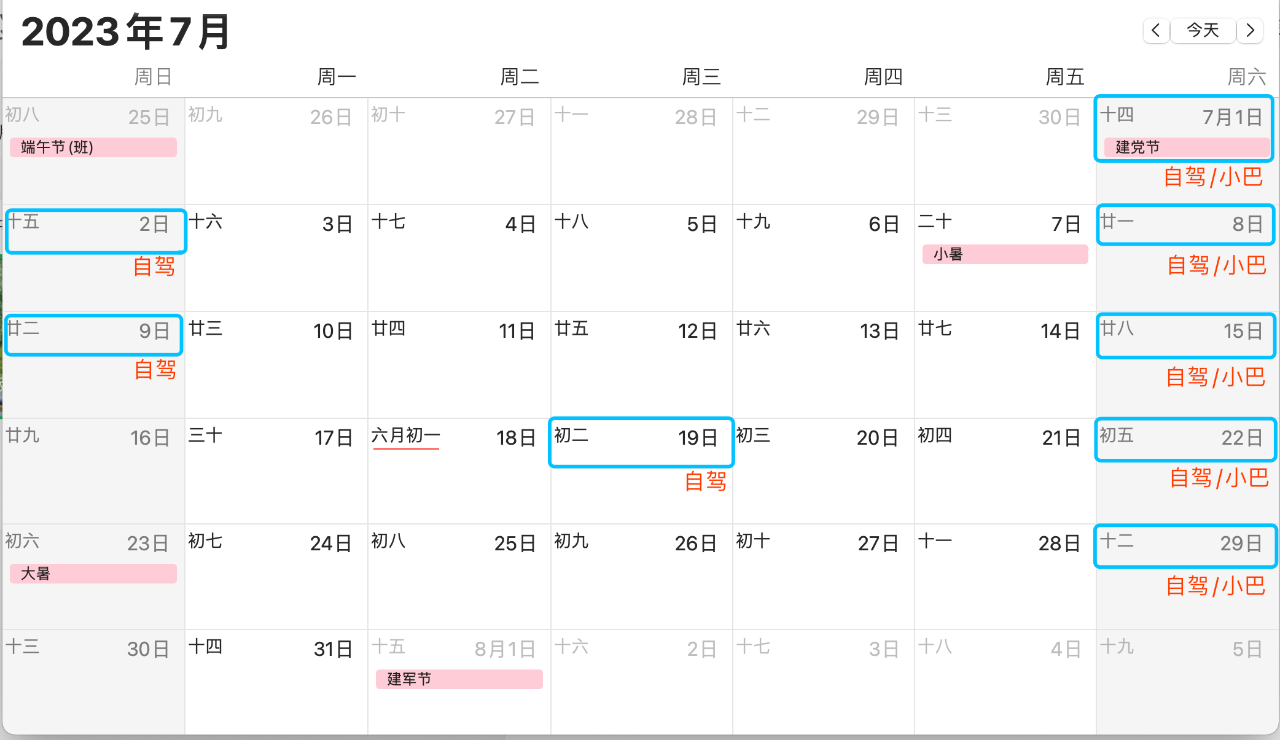Open the 建党节 event on July 1
The image size is (1280, 740).
pyautogui.click(x=1186, y=147)
